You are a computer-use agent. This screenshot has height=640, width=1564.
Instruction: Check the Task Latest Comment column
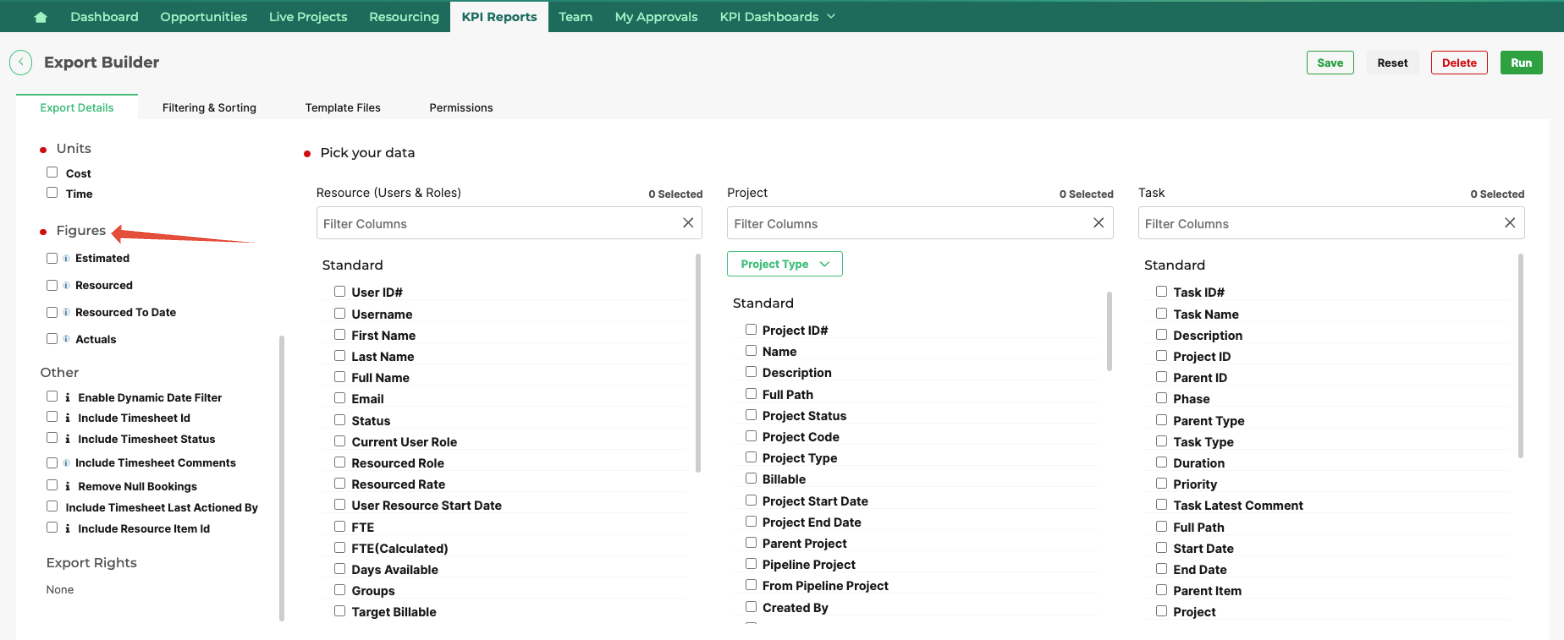point(1162,504)
